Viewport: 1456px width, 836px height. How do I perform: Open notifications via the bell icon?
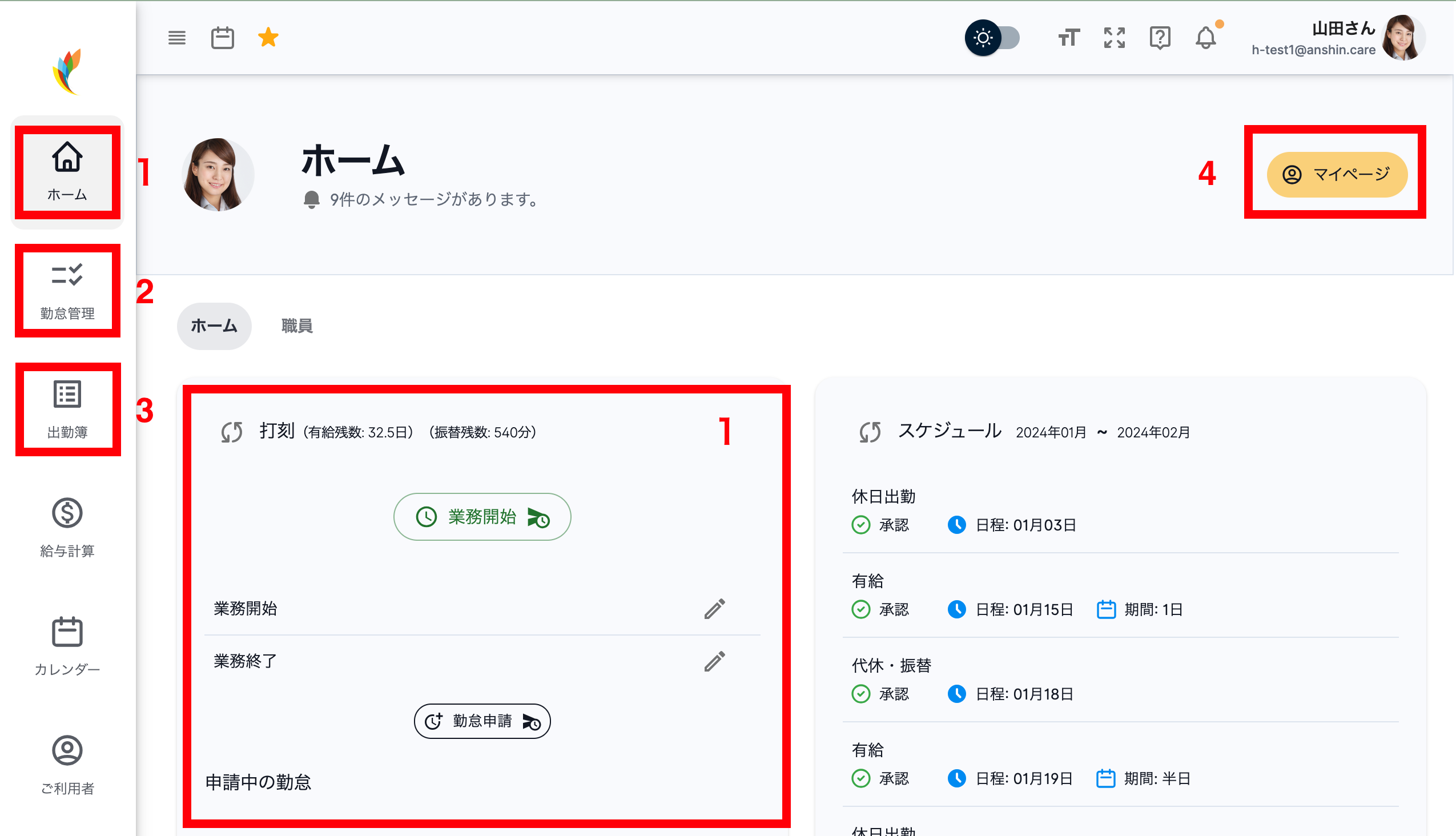pos(1206,38)
